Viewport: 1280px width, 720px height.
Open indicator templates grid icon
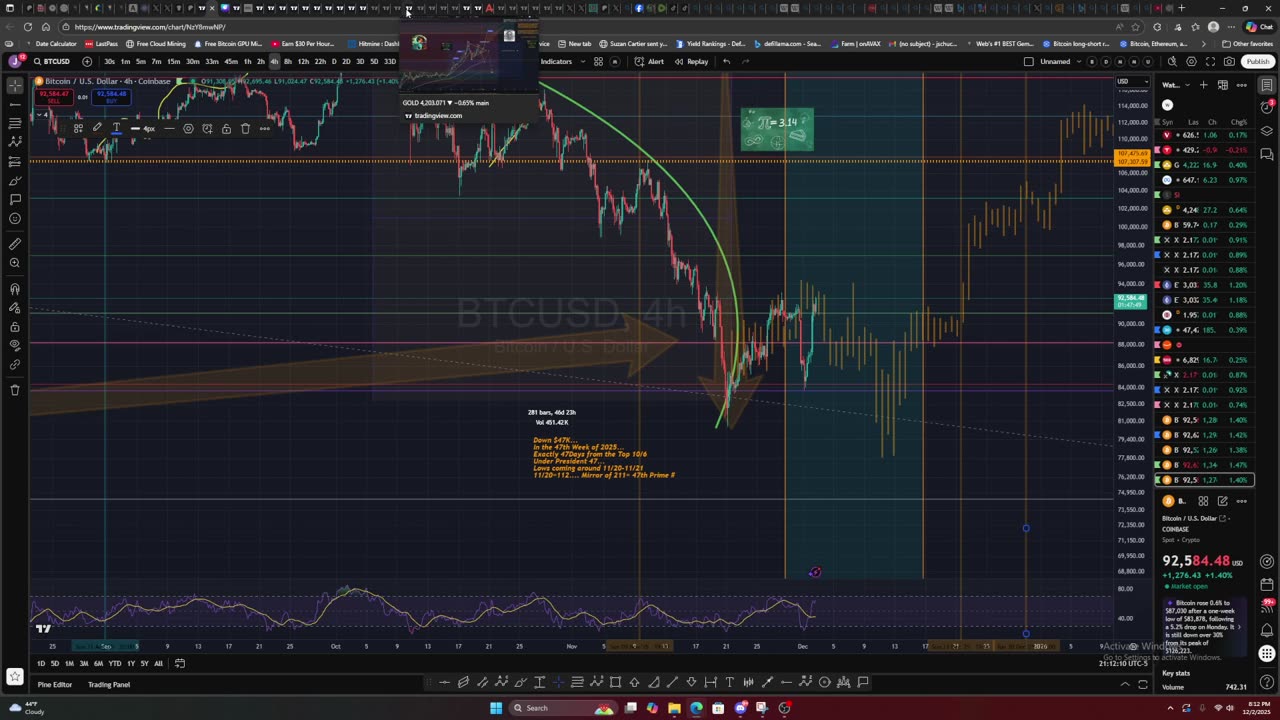tap(598, 62)
